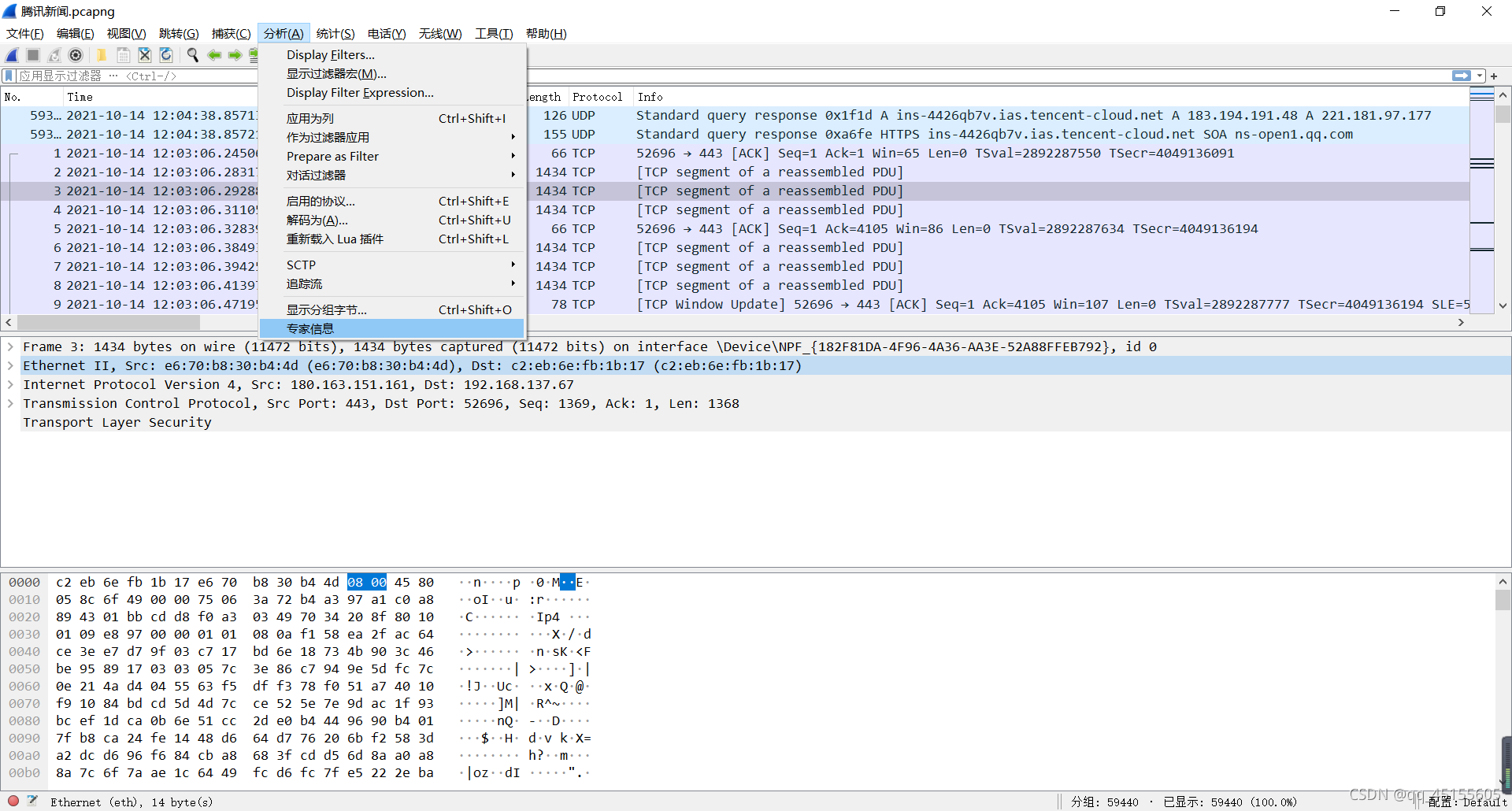Viewport: 1512px width, 811px height.
Task: Click the capture file comment icon
Action: [x=32, y=801]
